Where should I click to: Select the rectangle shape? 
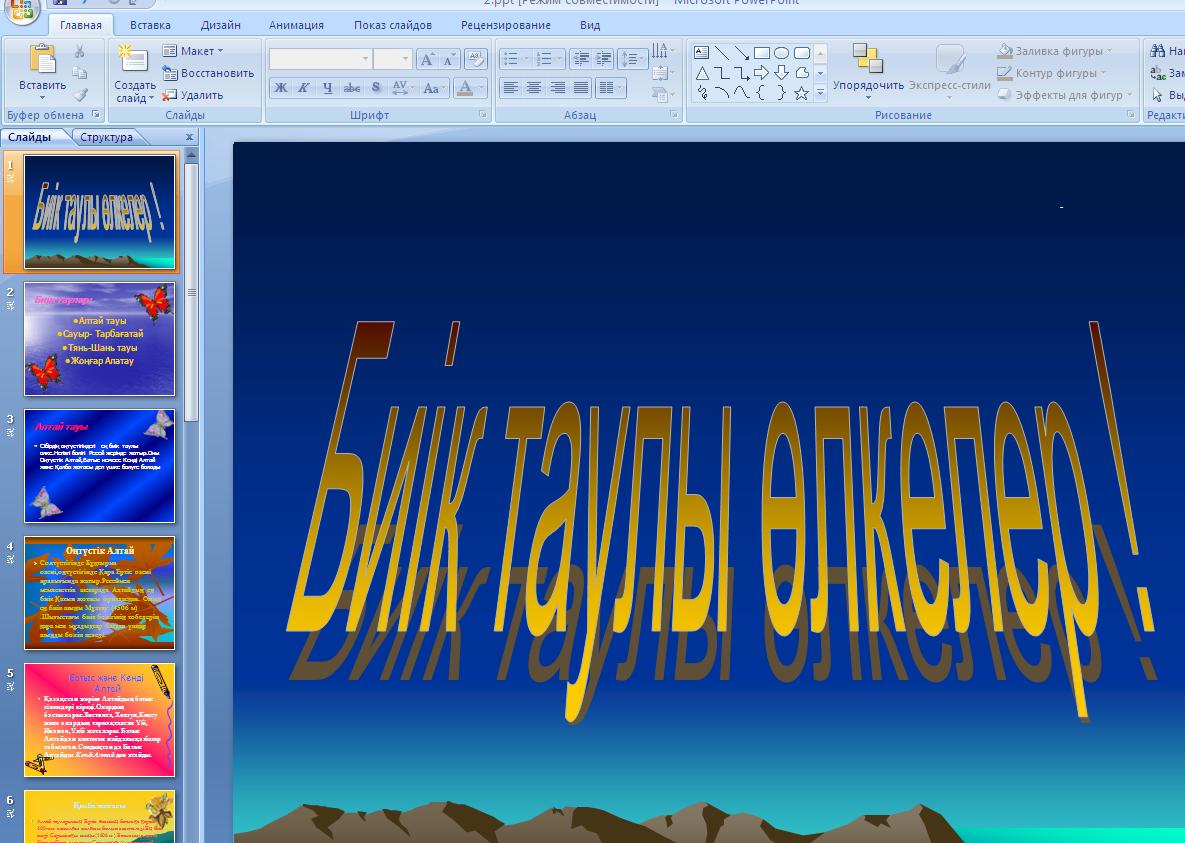[762, 53]
